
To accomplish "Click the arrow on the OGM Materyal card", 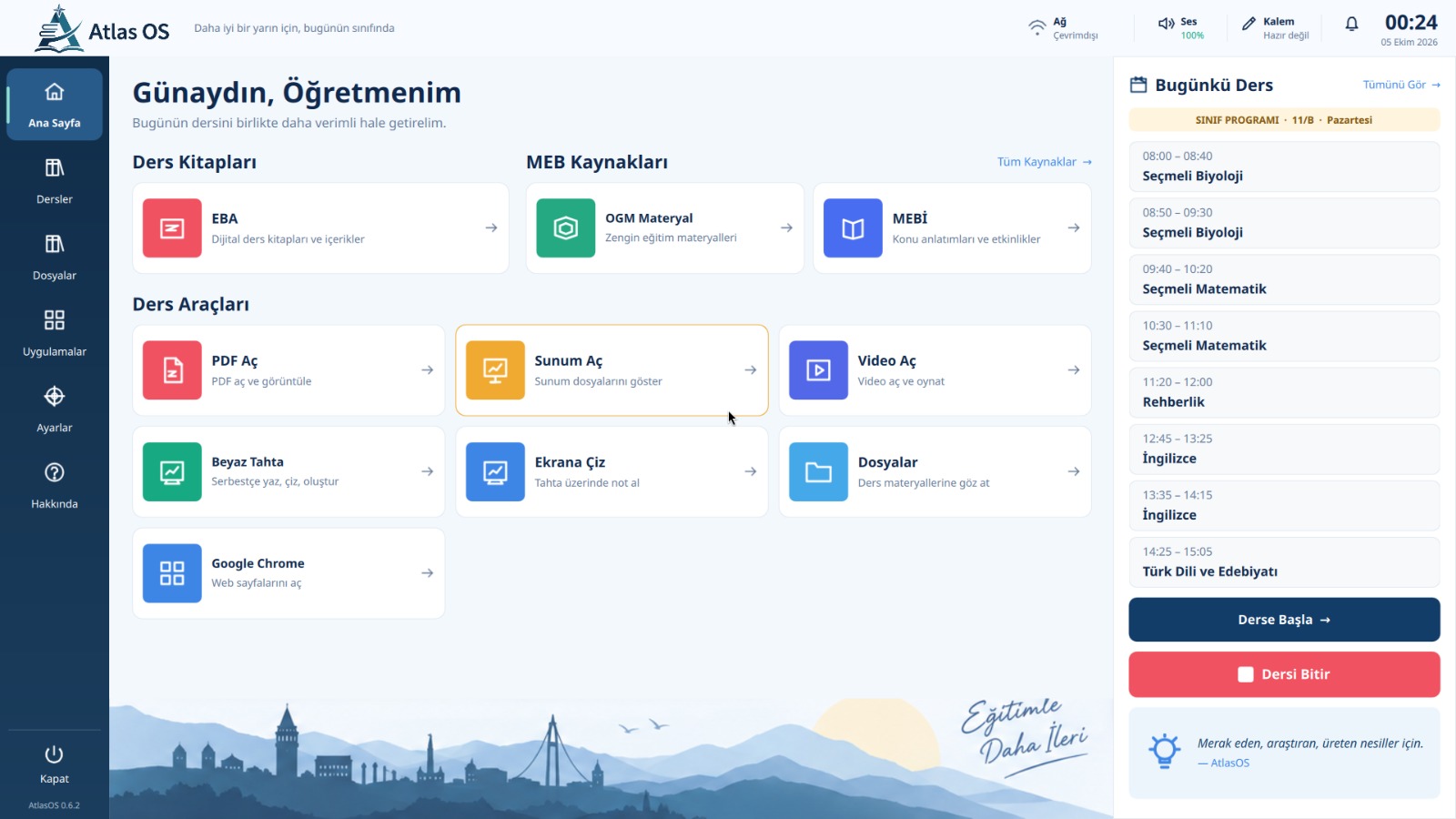I will pos(786,228).
